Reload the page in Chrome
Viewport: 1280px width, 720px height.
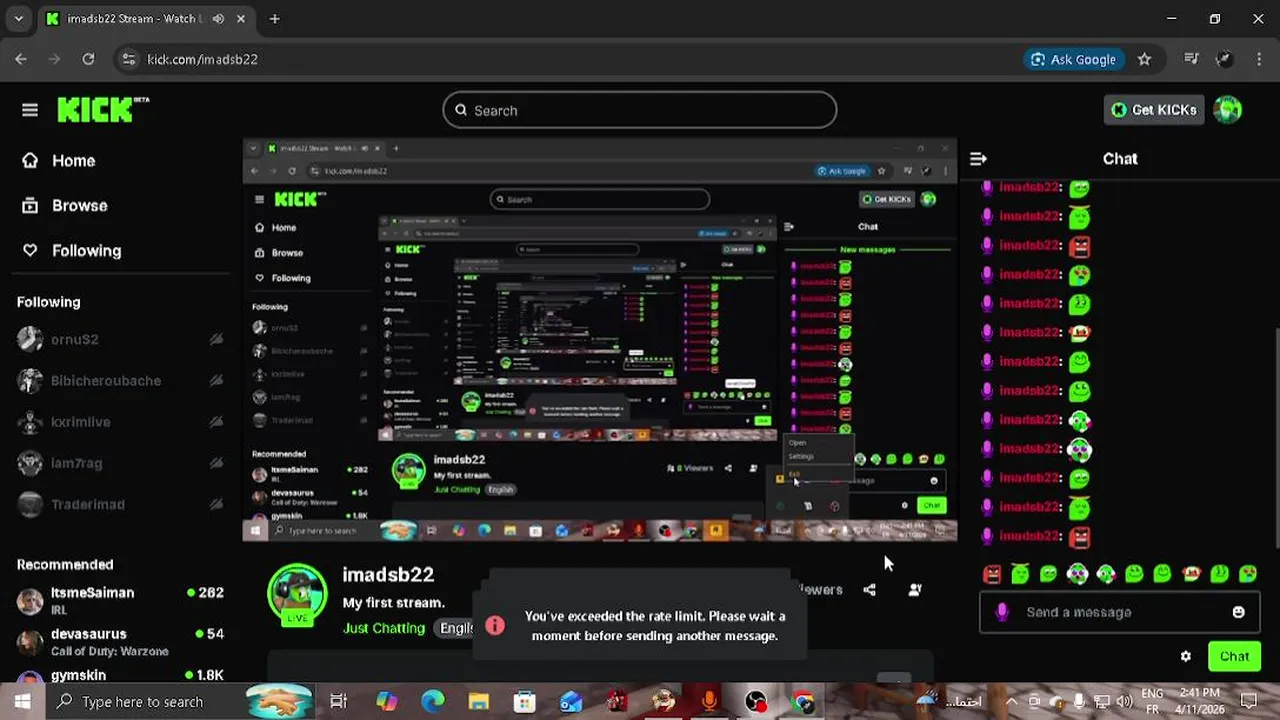[x=88, y=59]
